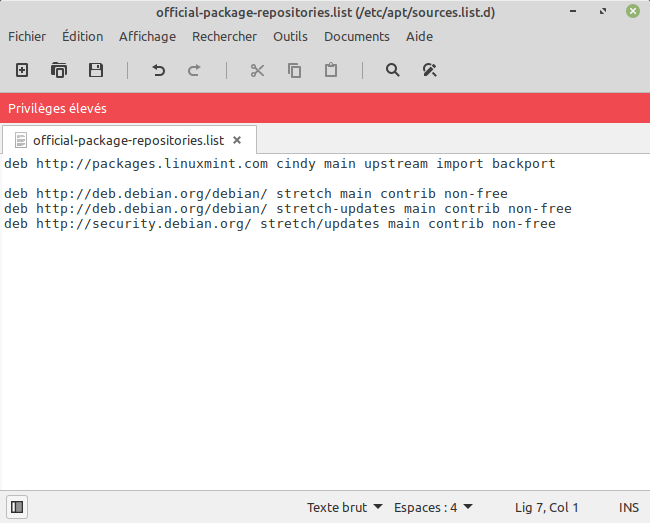The width and height of the screenshot is (650, 523).
Task: Expand the Texte brut language dropdown
Action: click(x=345, y=507)
